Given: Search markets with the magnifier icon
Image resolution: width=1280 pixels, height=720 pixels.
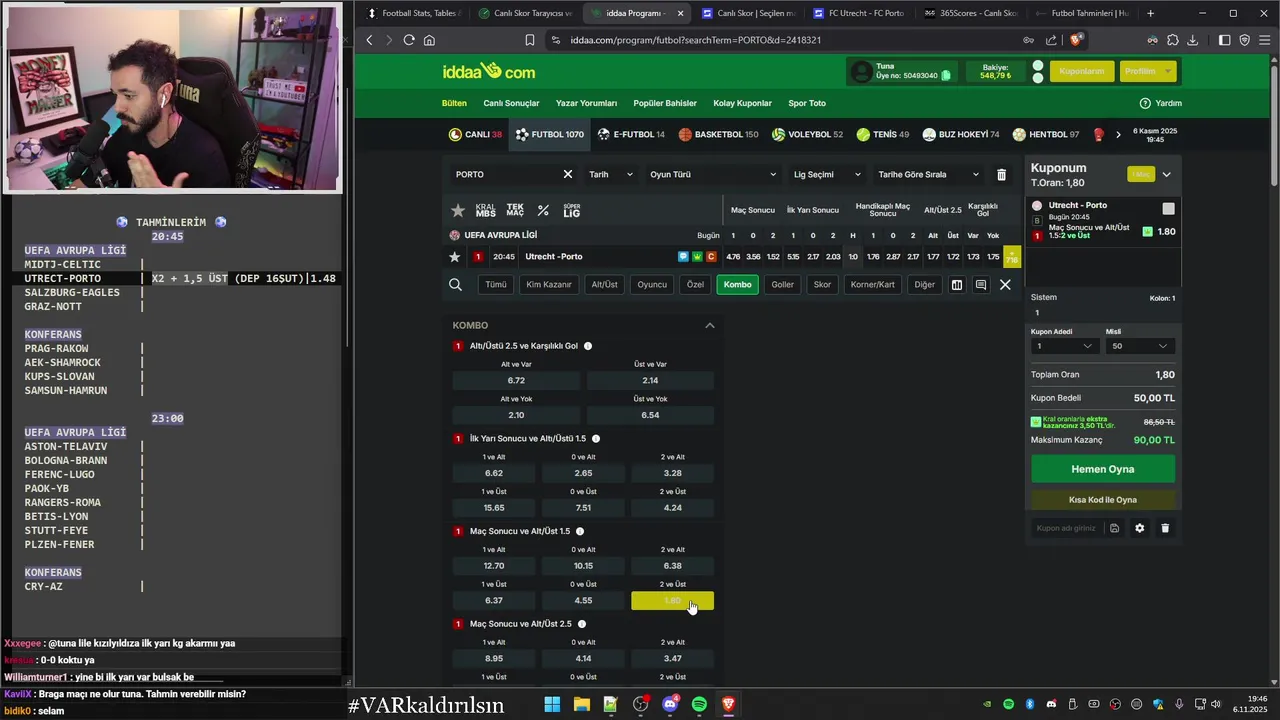Looking at the screenshot, I should 455,285.
